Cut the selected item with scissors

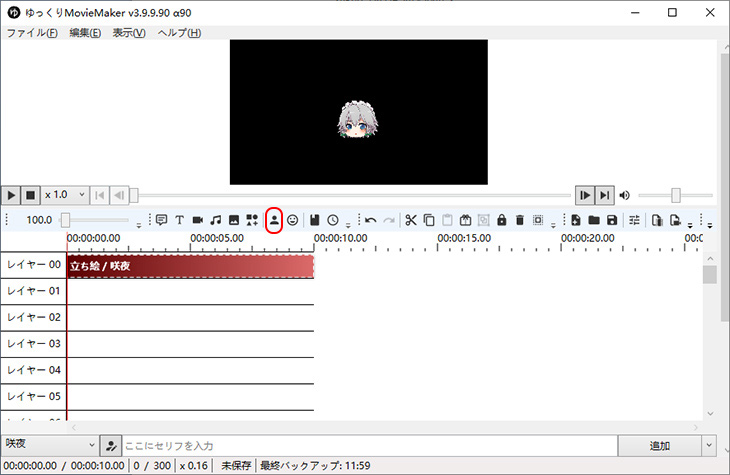[411, 220]
